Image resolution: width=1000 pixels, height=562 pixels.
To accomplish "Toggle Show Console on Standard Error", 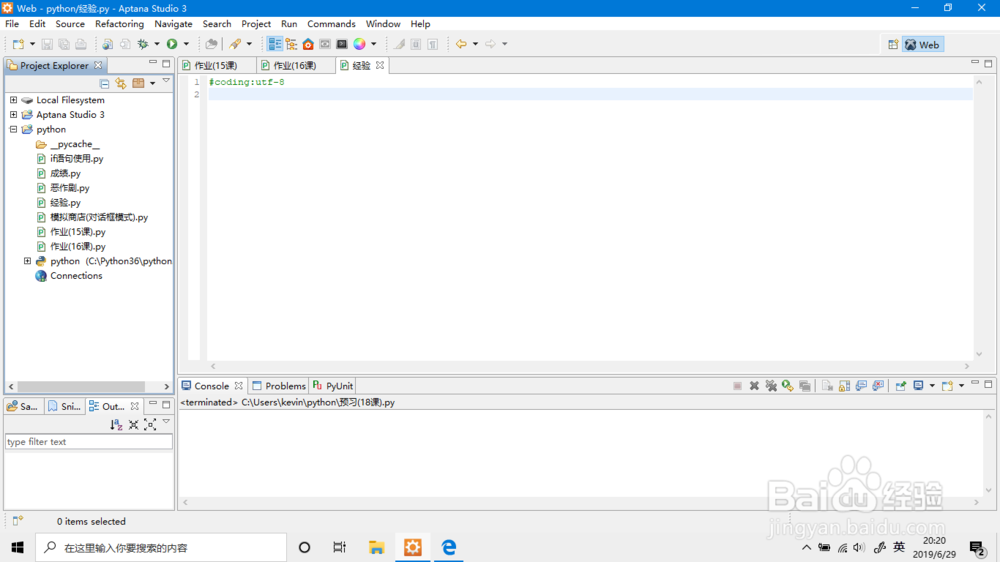I will 878,386.
